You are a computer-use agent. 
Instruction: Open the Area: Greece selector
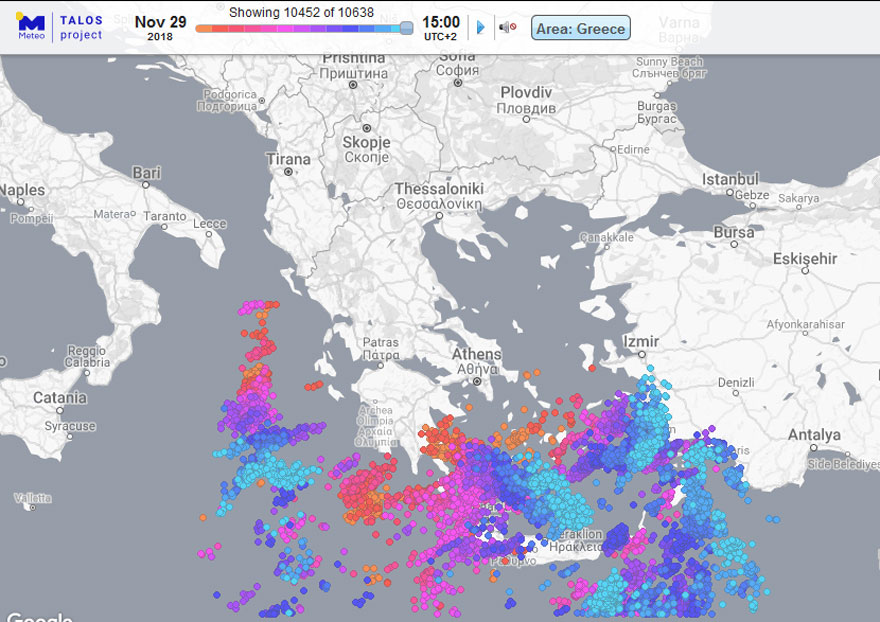(x=581, y=28)
